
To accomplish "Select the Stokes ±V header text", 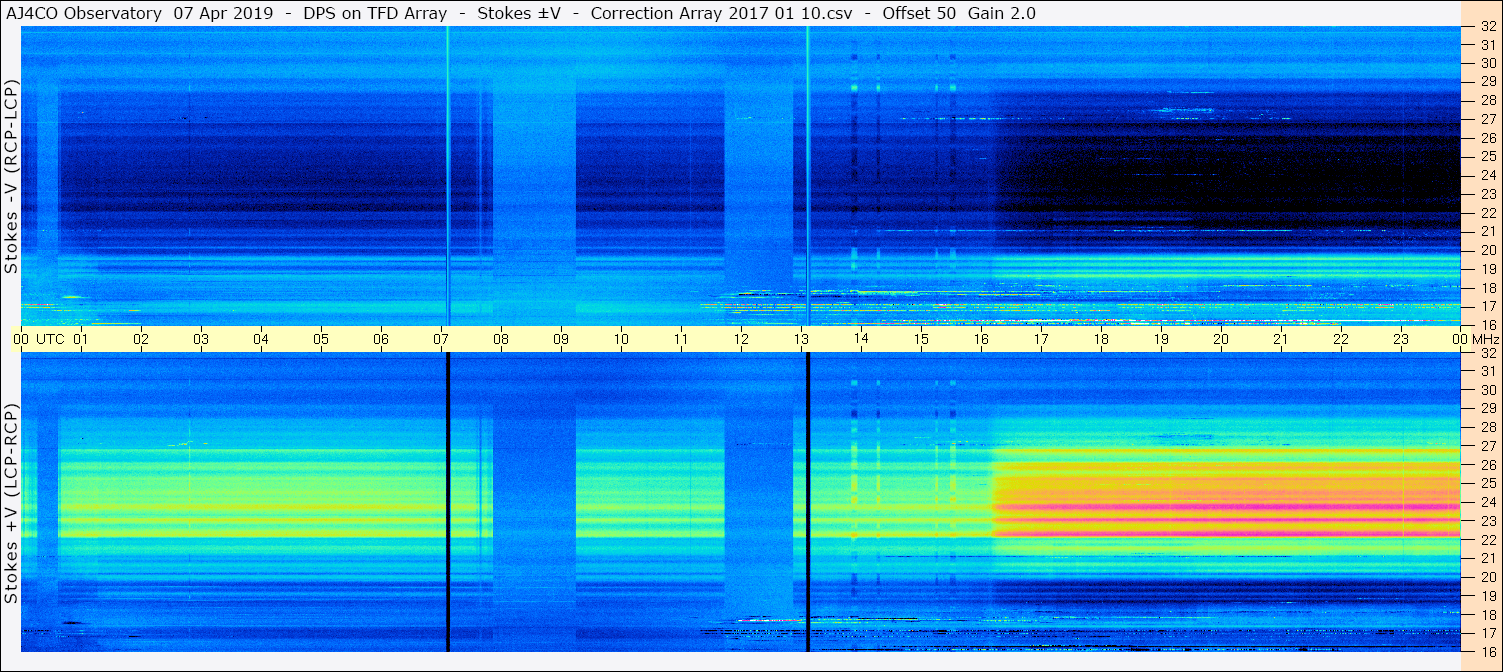I will [x=518, y=14].
